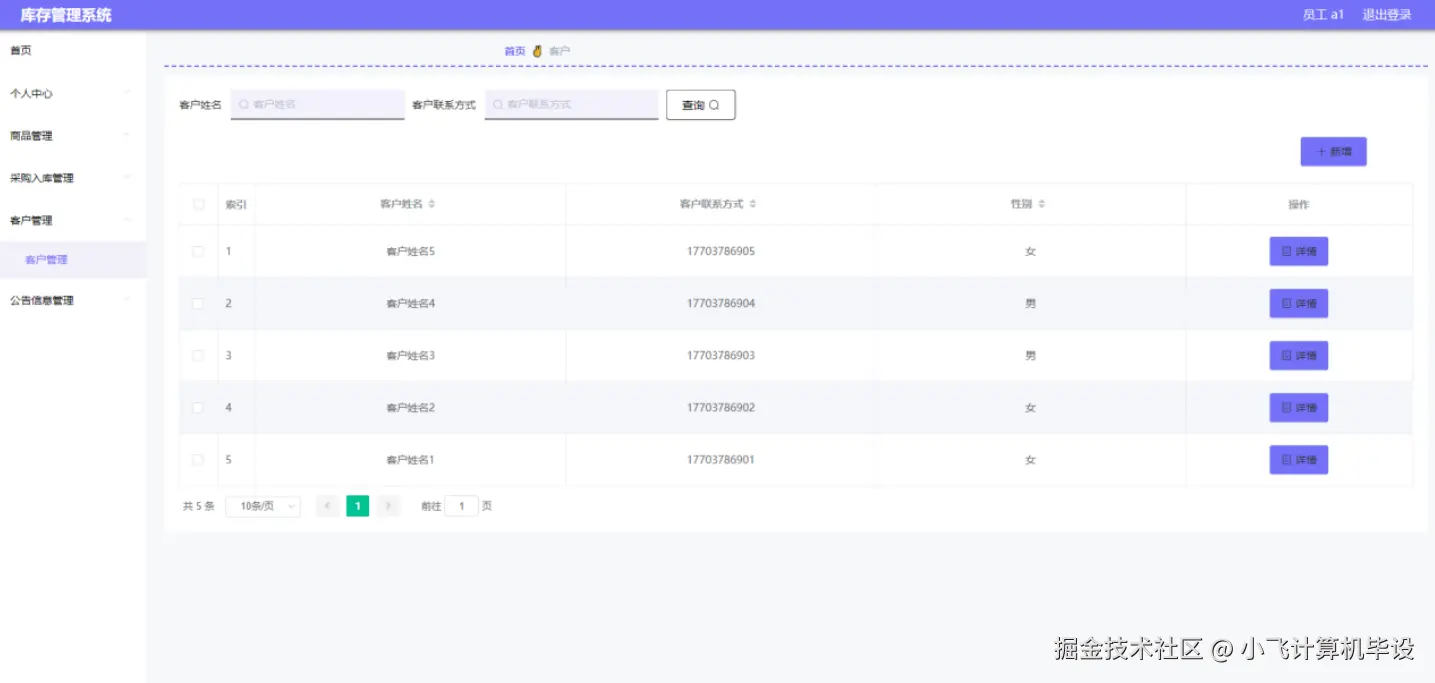Click the 客户姓名1 name cell

point(410,460)
